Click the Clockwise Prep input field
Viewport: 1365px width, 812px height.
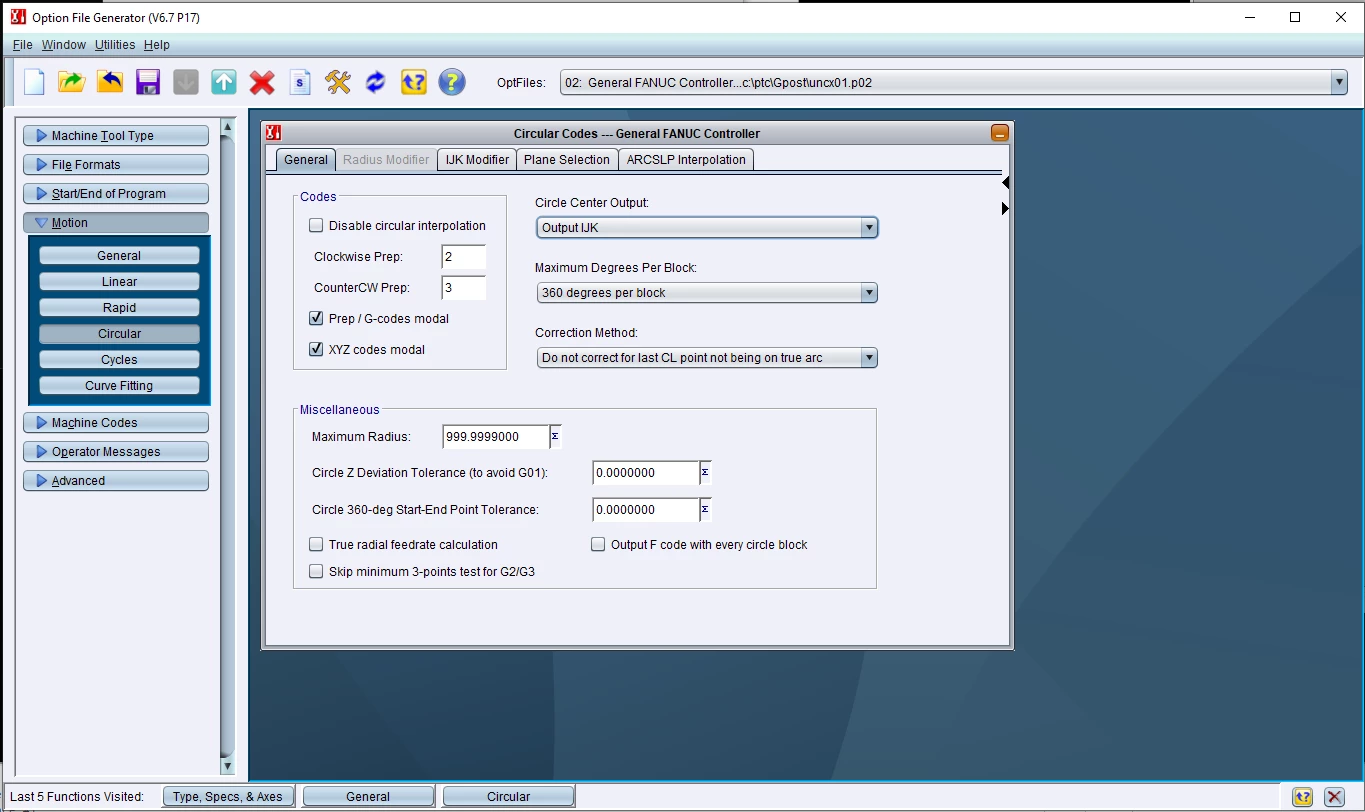[464, 257]
